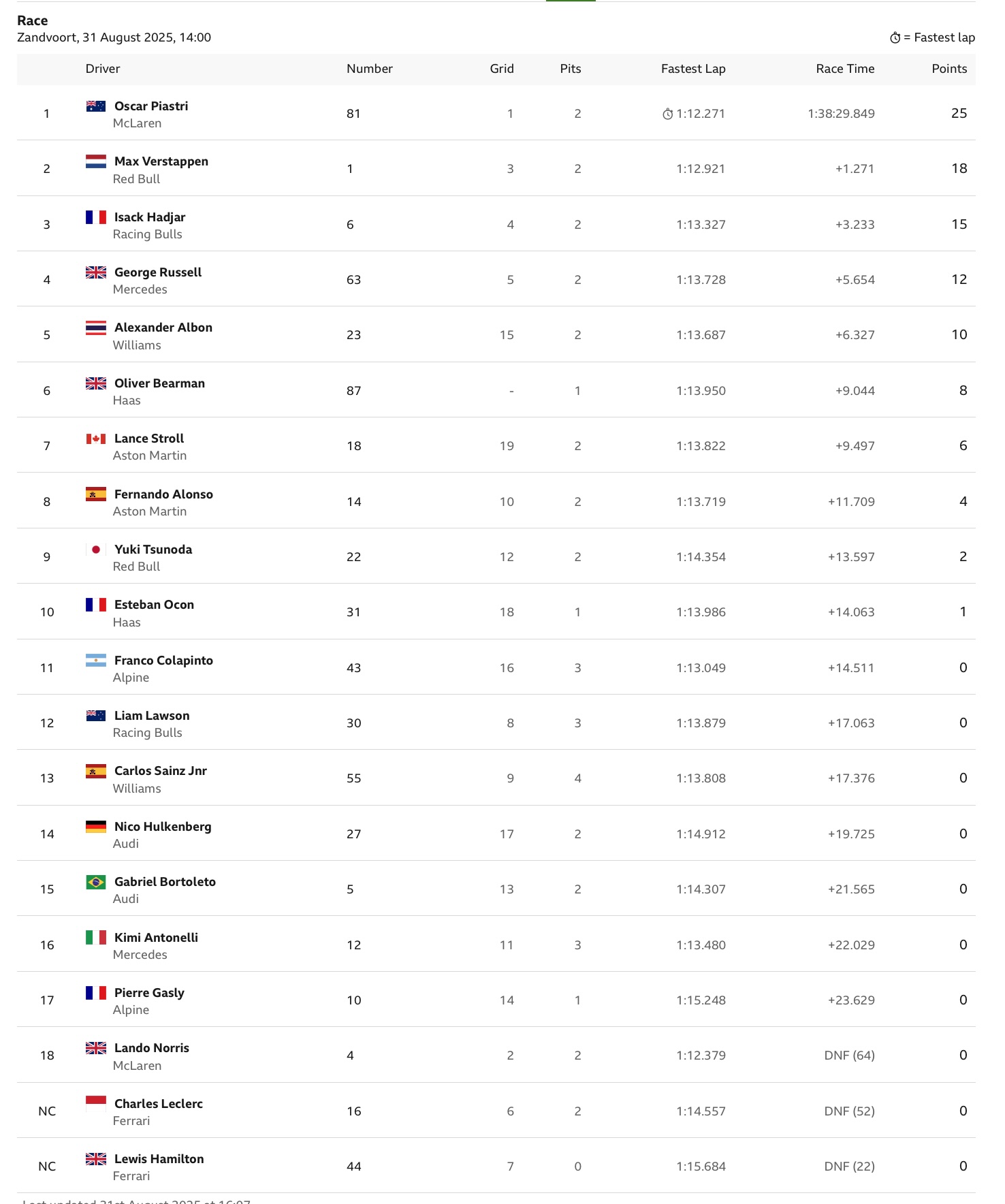The height and width of the screenshot is (1204, 1005).
Task: Click the Japanese flag beside Yuki Tsunoda
Action: [x=96, y=549]
